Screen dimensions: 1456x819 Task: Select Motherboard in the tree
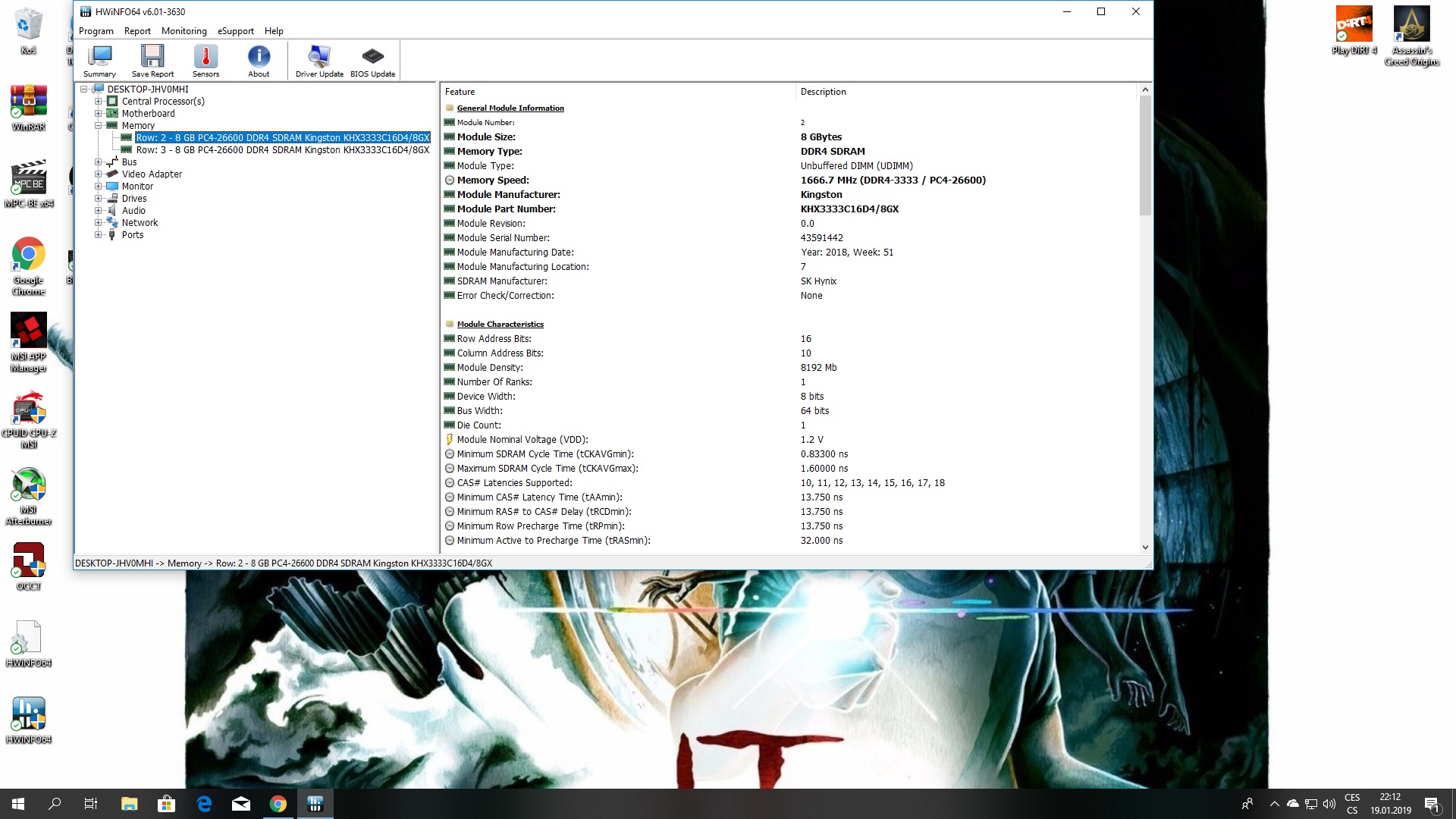coord(148,114)
